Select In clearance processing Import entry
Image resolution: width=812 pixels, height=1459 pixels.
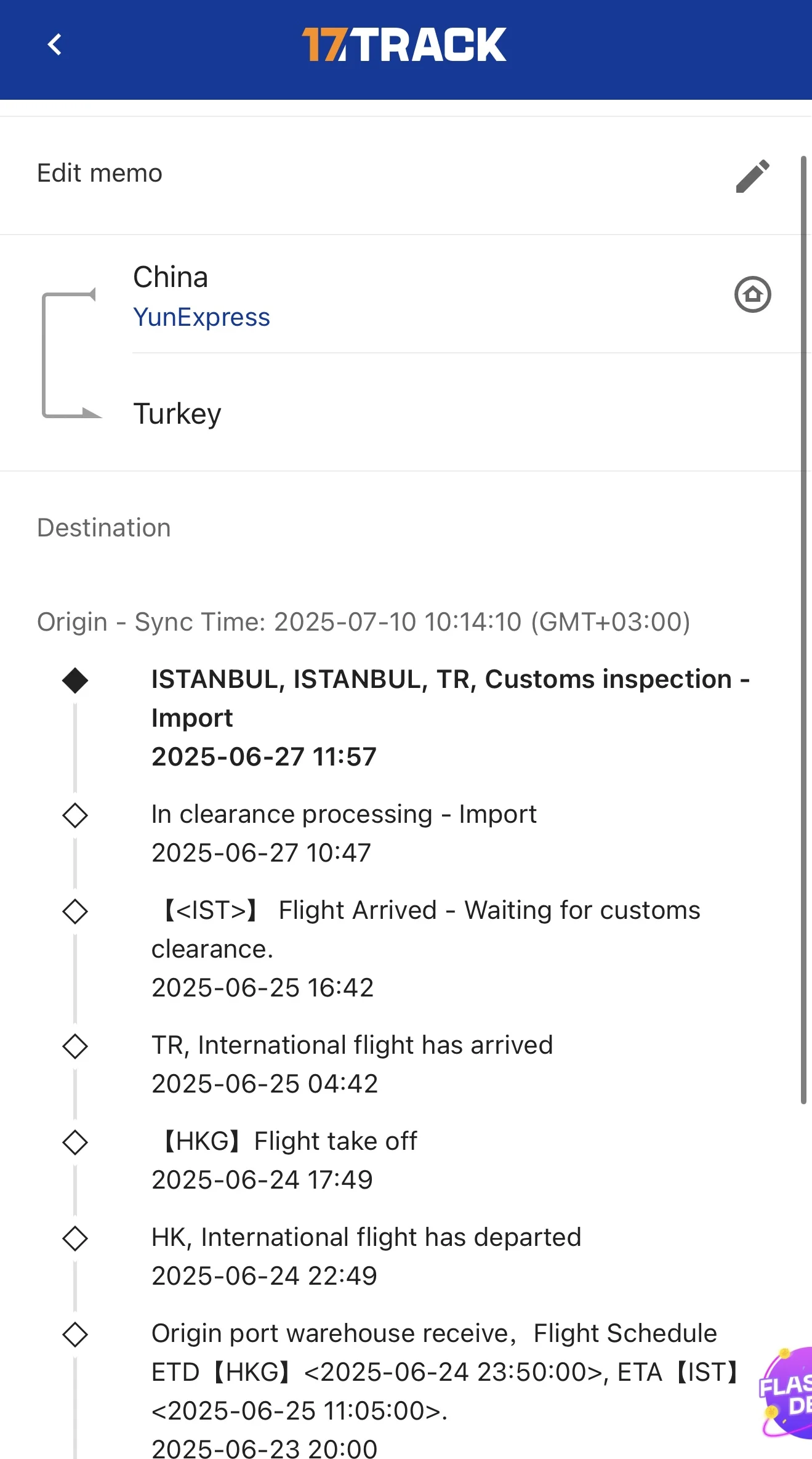(x=344, y=833)
